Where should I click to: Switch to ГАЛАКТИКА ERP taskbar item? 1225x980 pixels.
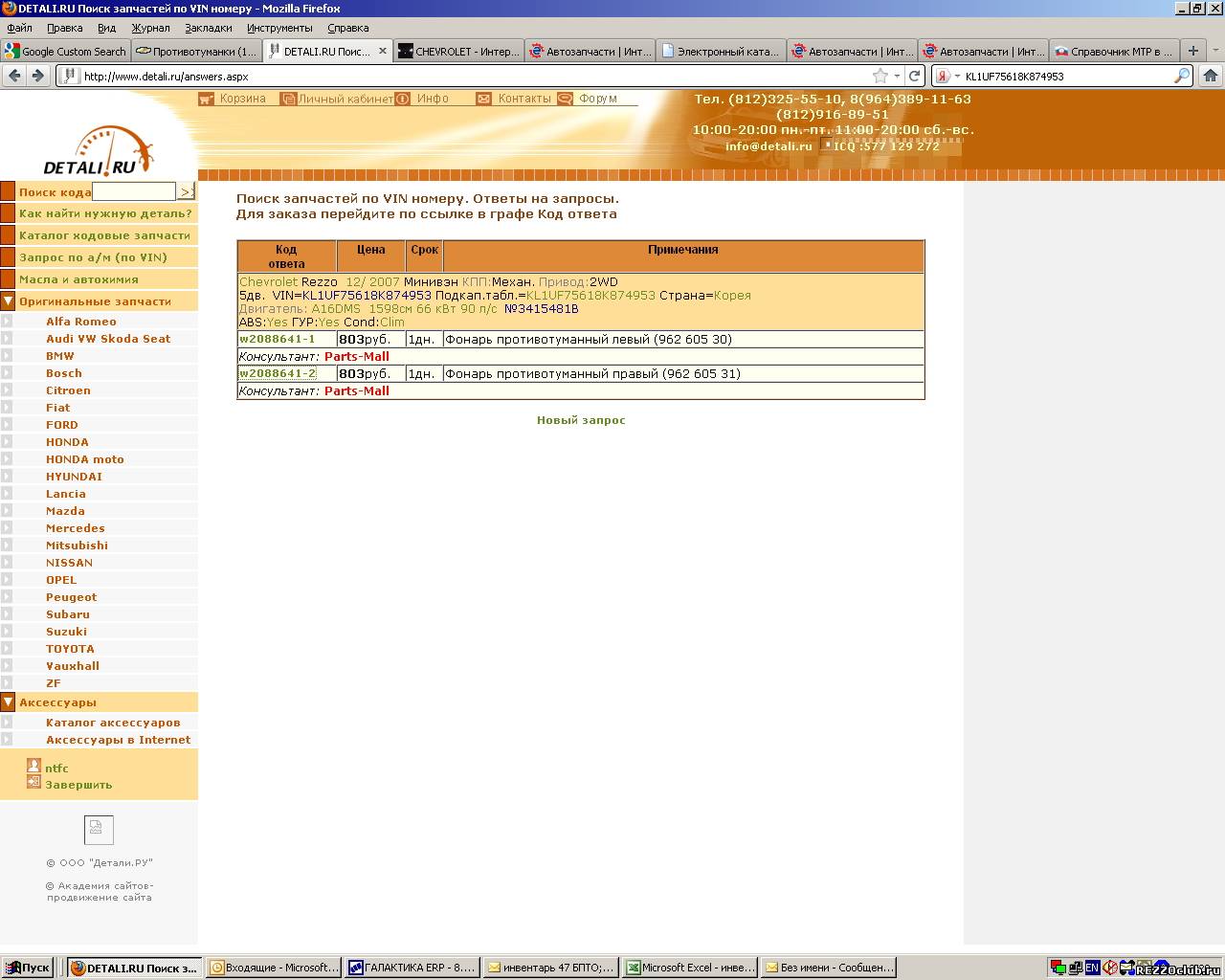(412, 968)
